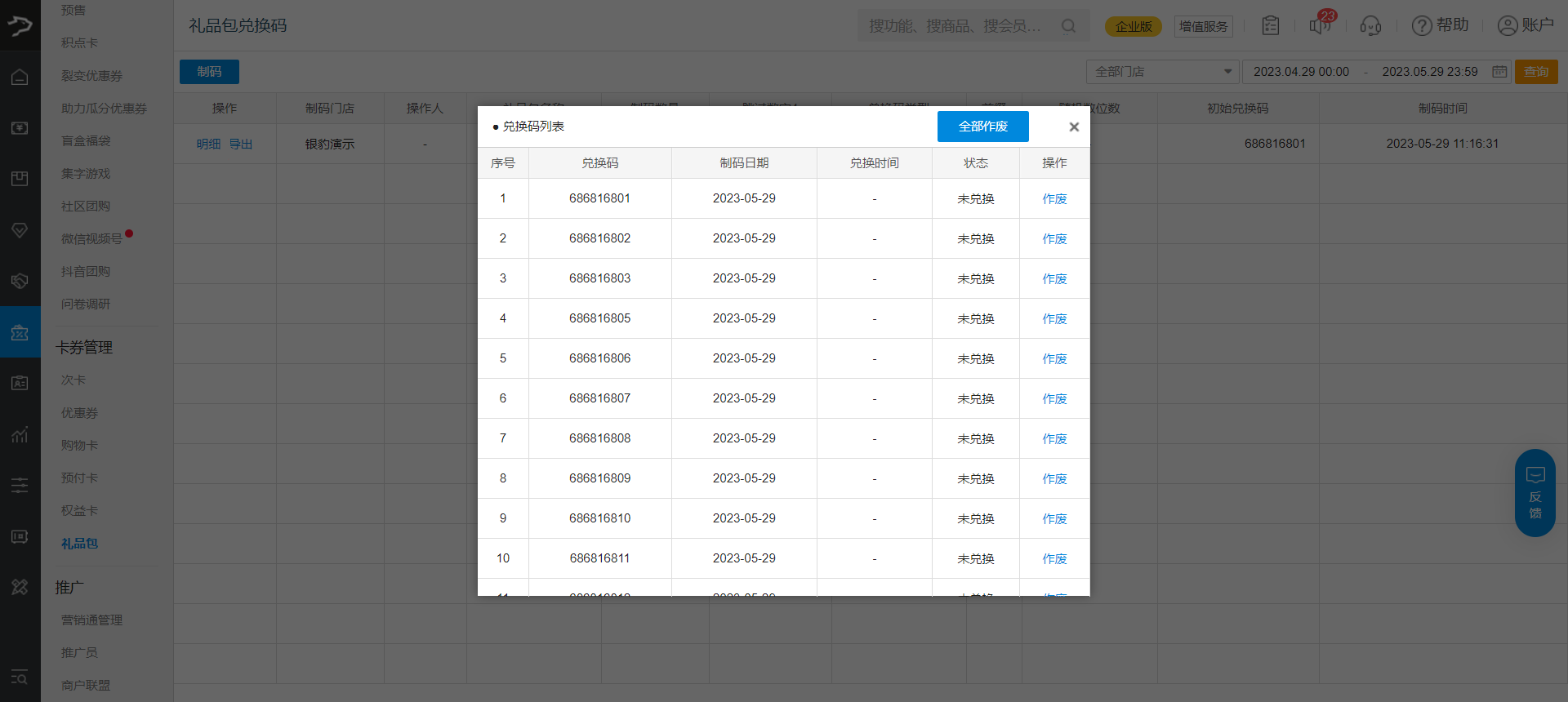Open 增值服务 in the header
The width and height of the screenshot is (1568, 702).
point(1204,26)
